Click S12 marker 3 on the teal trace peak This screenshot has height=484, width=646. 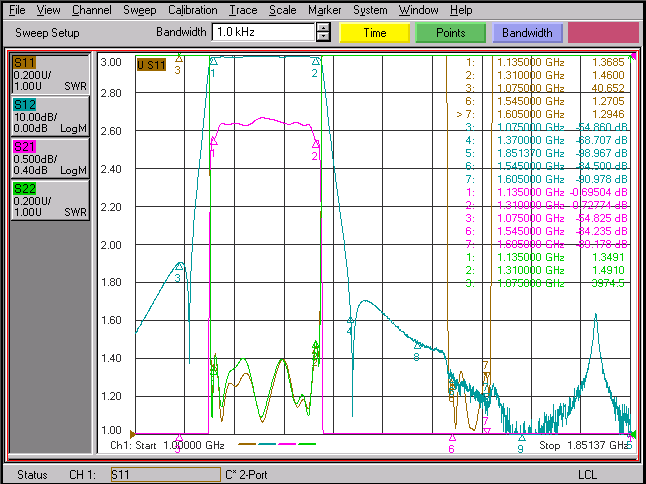[x=179, y=267]
